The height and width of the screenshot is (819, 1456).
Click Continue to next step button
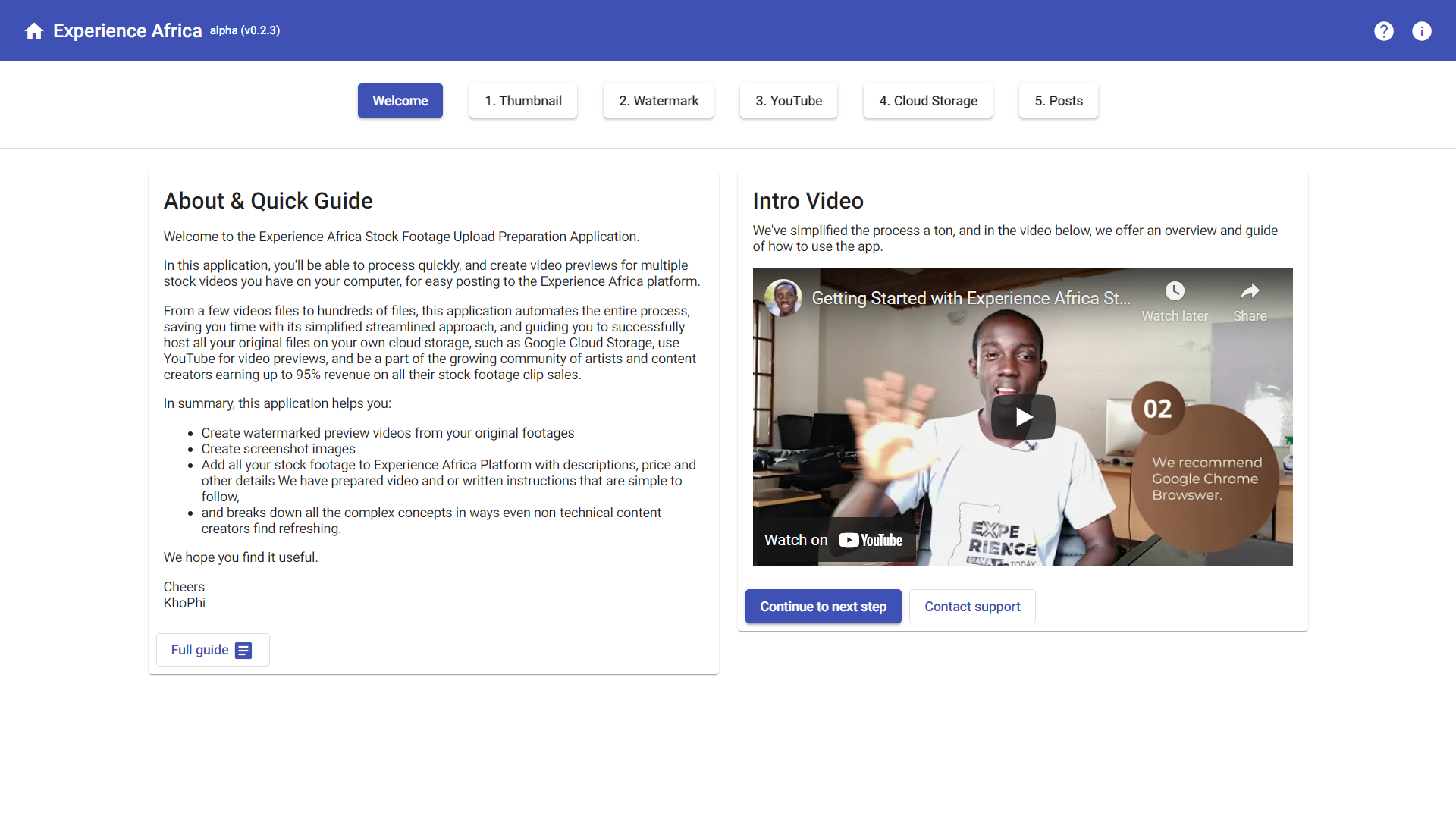(x=824, y=607)
